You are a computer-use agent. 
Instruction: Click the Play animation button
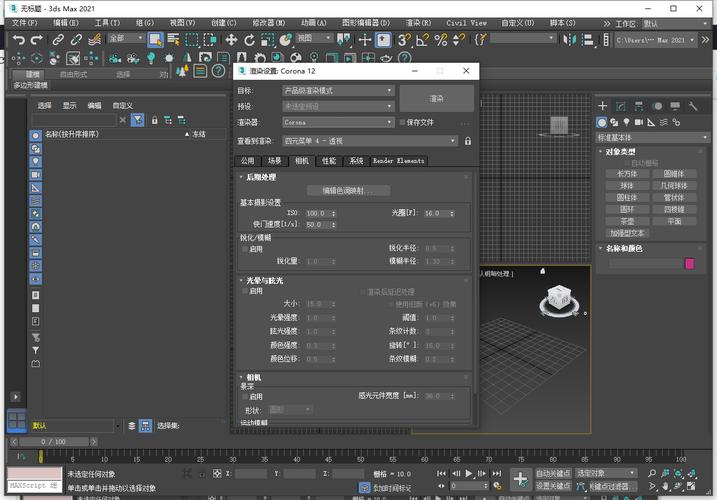(x=468, y=473)
